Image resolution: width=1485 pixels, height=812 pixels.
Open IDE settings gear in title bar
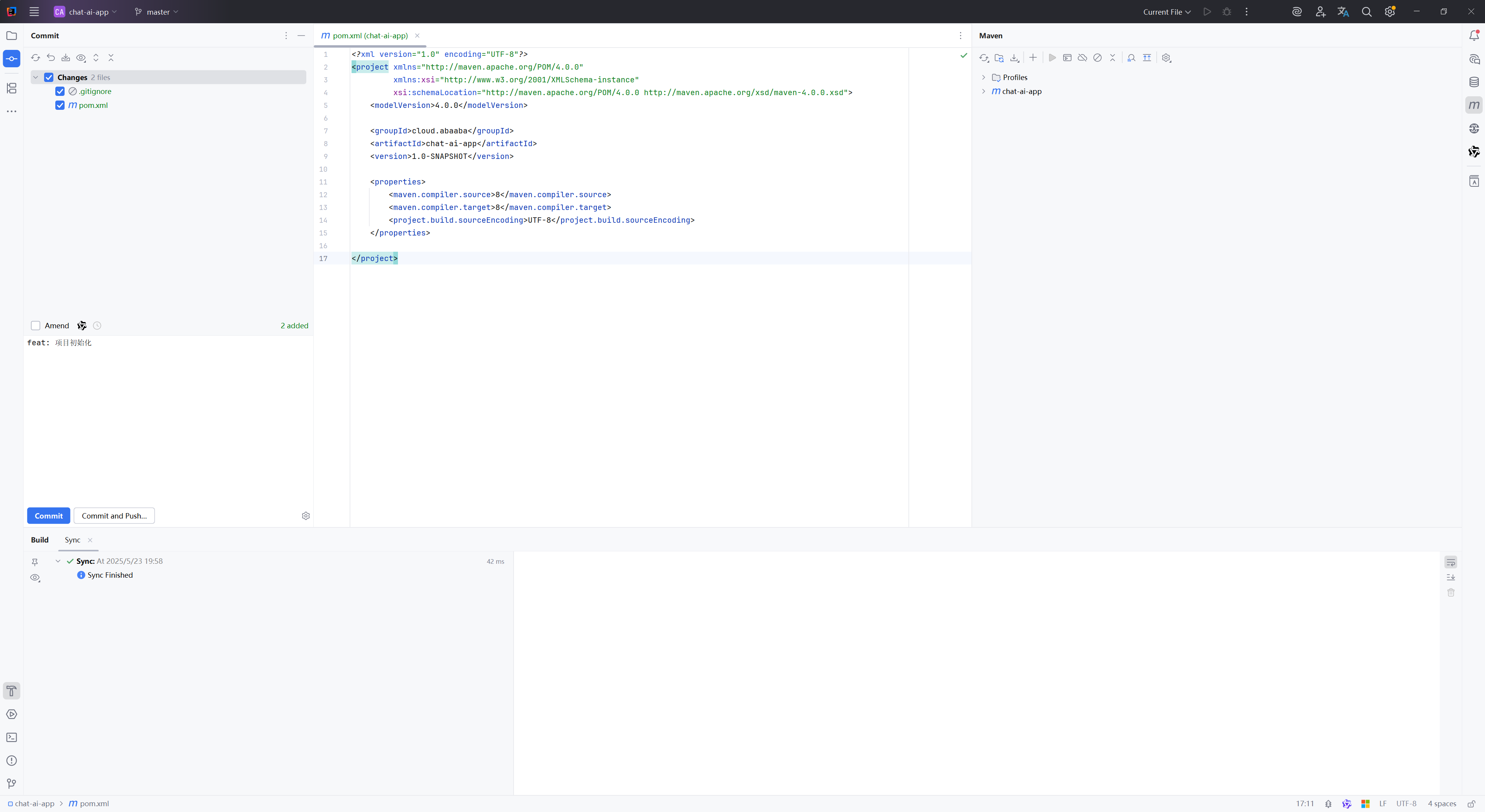click(x=1390, y=12)
